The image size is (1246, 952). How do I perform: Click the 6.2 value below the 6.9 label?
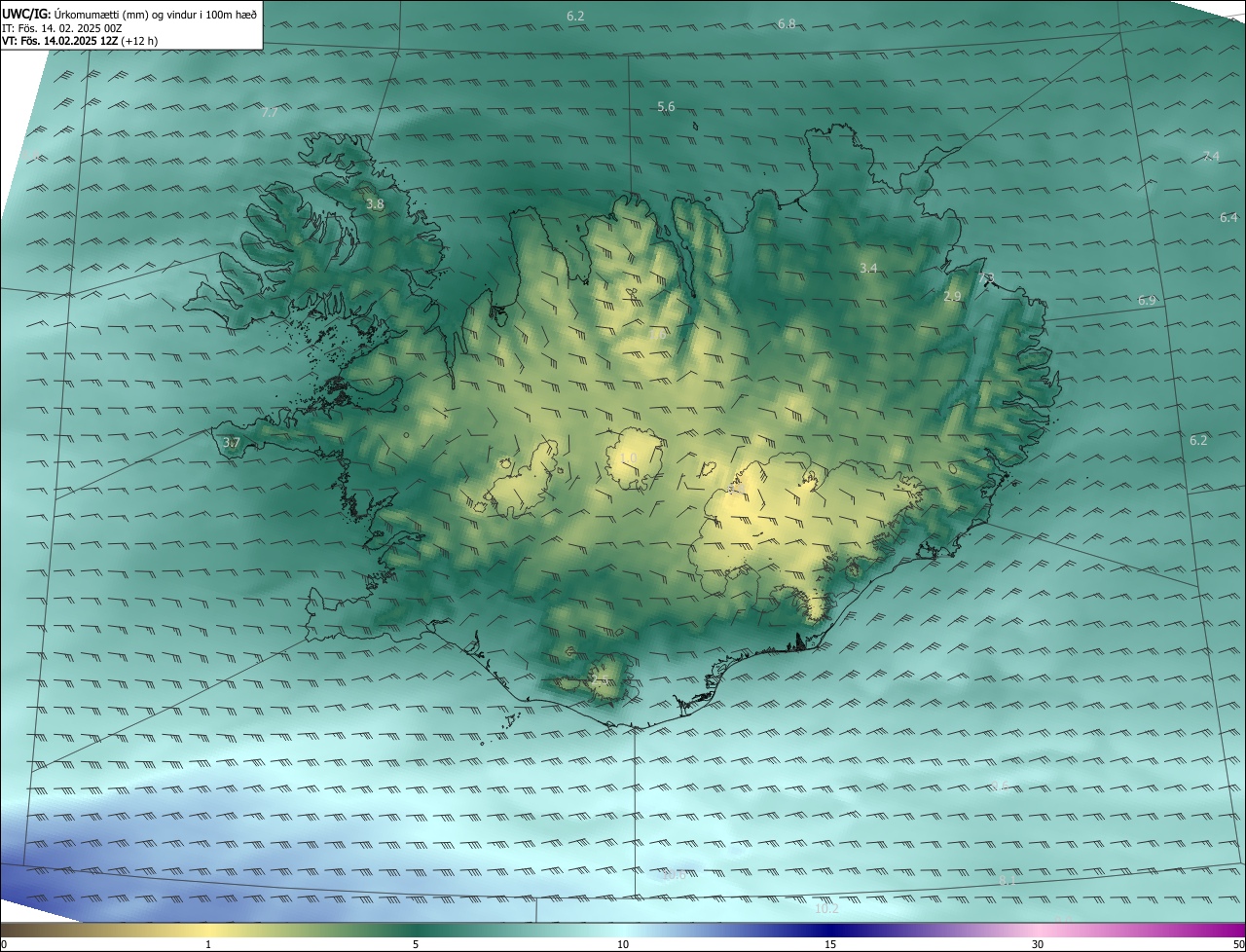coord(1198,440)
